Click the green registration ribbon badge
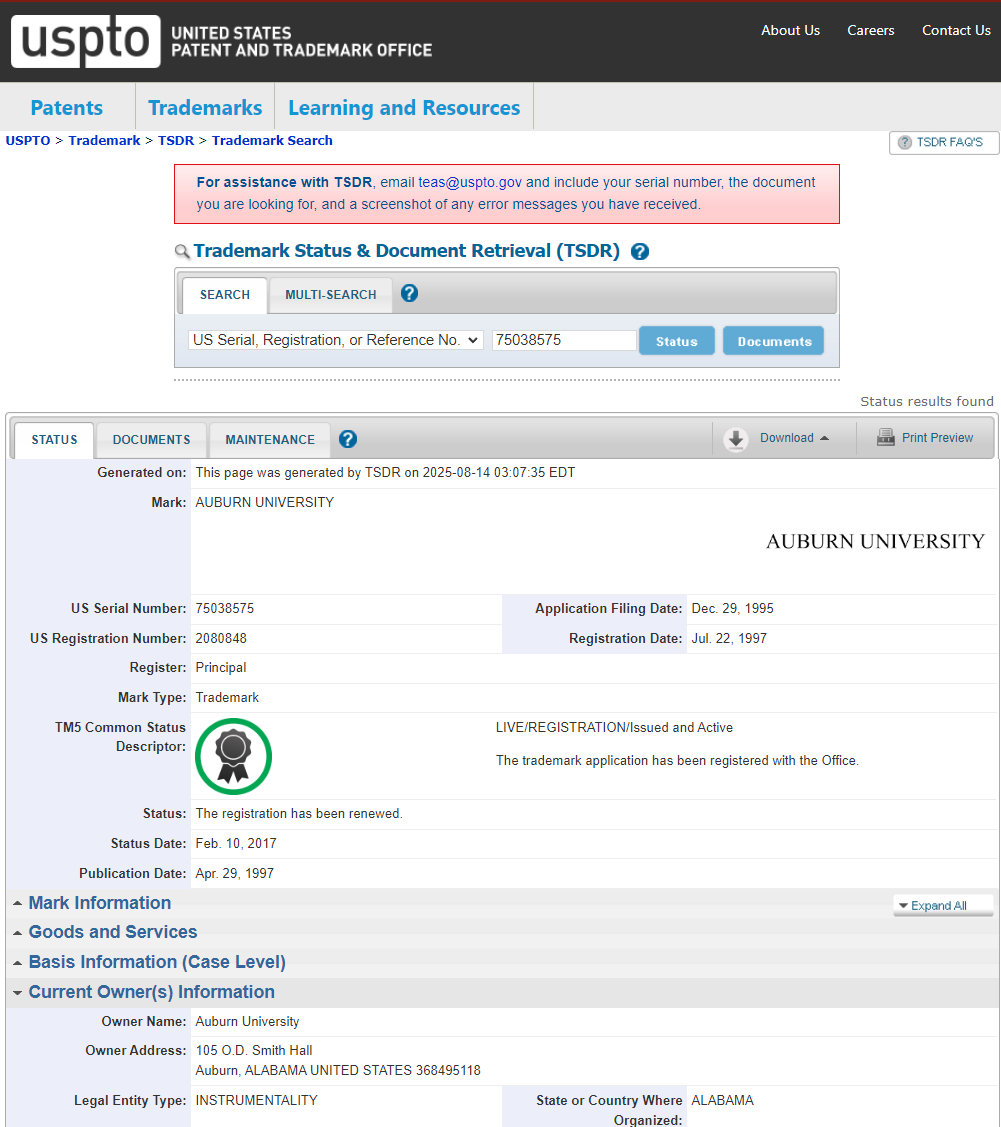Screen dimensions: 1001x1127 [233, 756]
